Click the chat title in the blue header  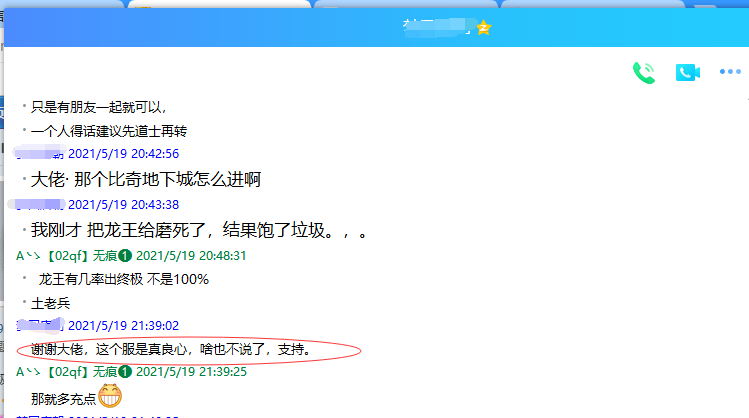(x=436, y=28)
